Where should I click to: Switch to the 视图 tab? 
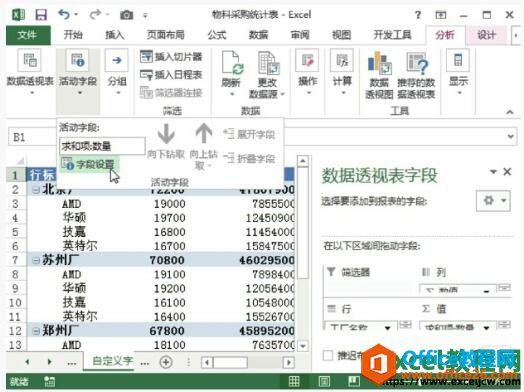pyautogui.click(x=341, y=35)
